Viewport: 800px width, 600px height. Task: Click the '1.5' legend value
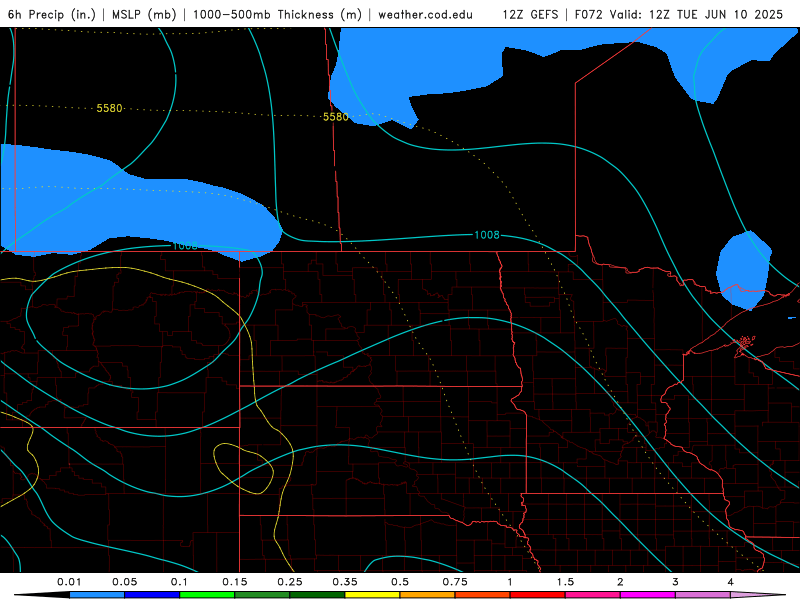coord(565,582)
